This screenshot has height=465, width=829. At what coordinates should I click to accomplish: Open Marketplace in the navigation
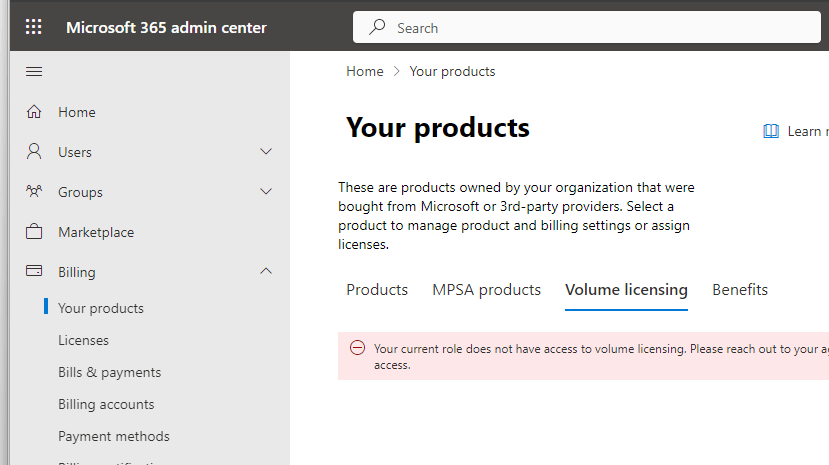click(96, 232)
